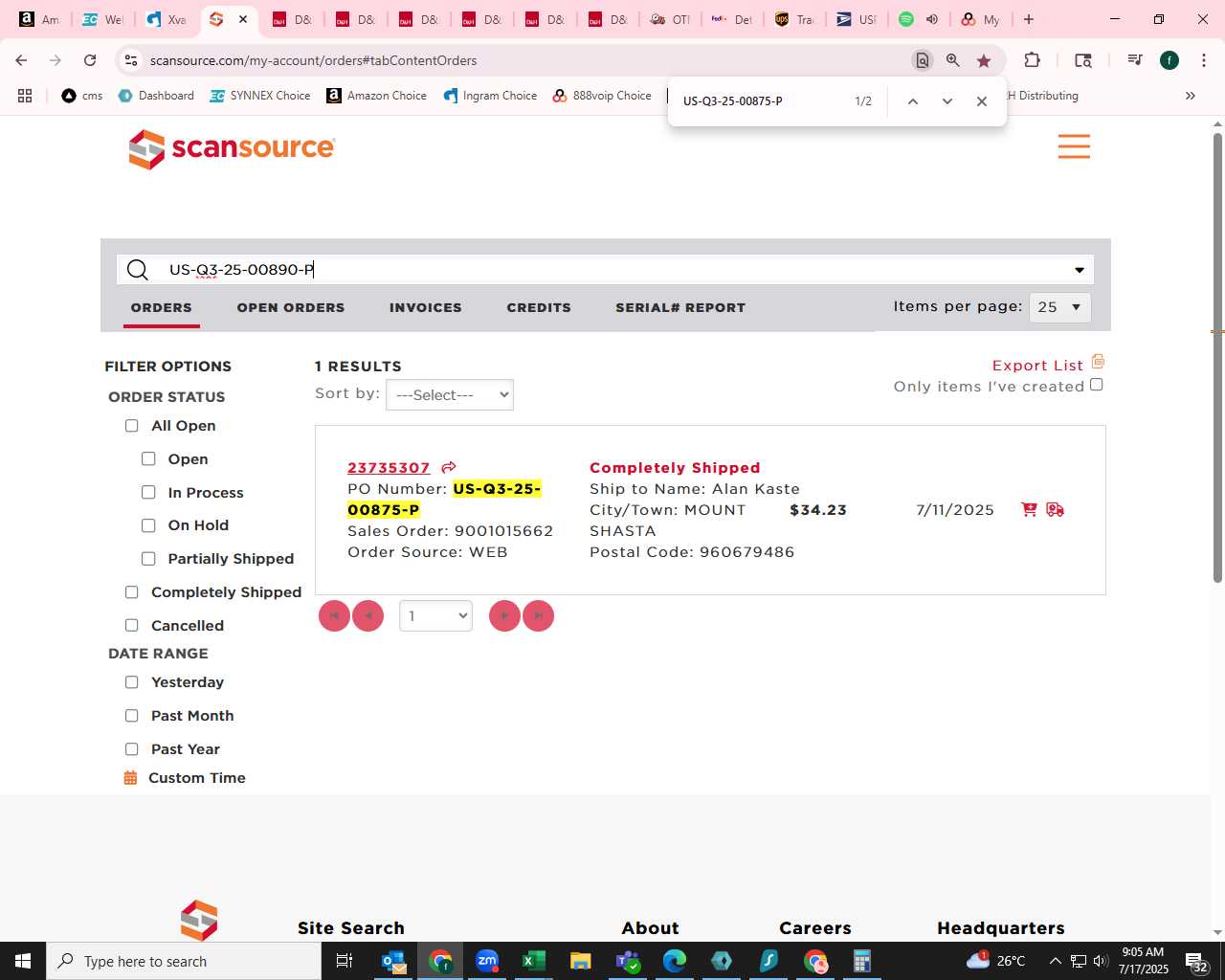The width and height of the screenshot is (1225, 980).
Task: Click Custom Time date filter
Action: pos(197,778)
